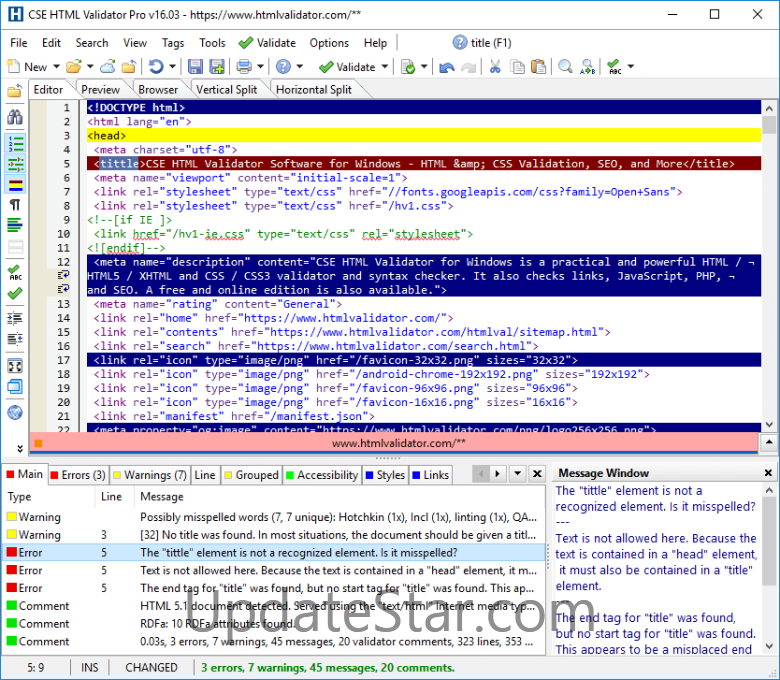Toggle line numbers in sidebar
The height and width of the screenshot is (680, 780).
(15, 144)
